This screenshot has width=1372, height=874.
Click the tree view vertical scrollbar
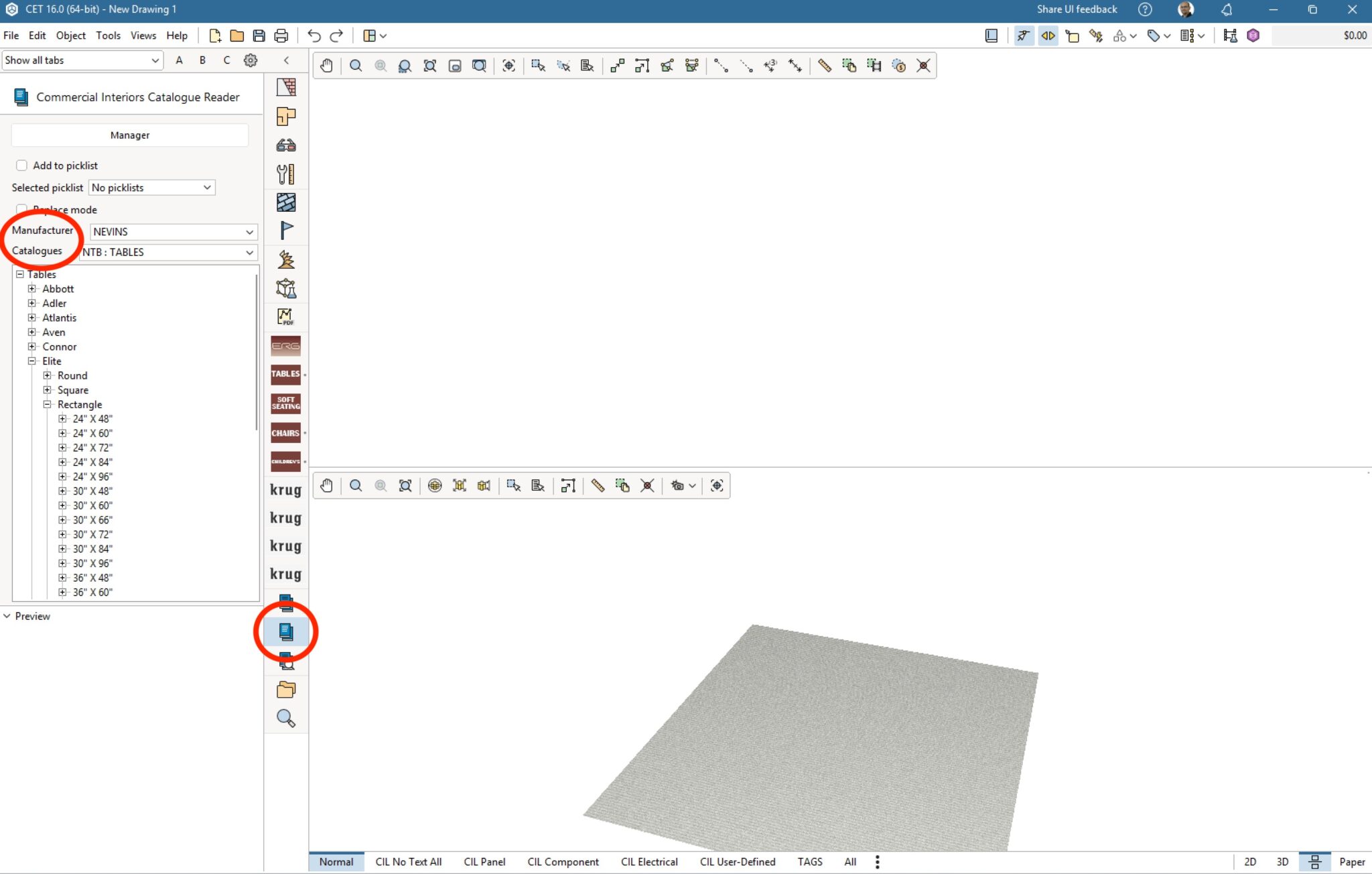pos(257,352)
